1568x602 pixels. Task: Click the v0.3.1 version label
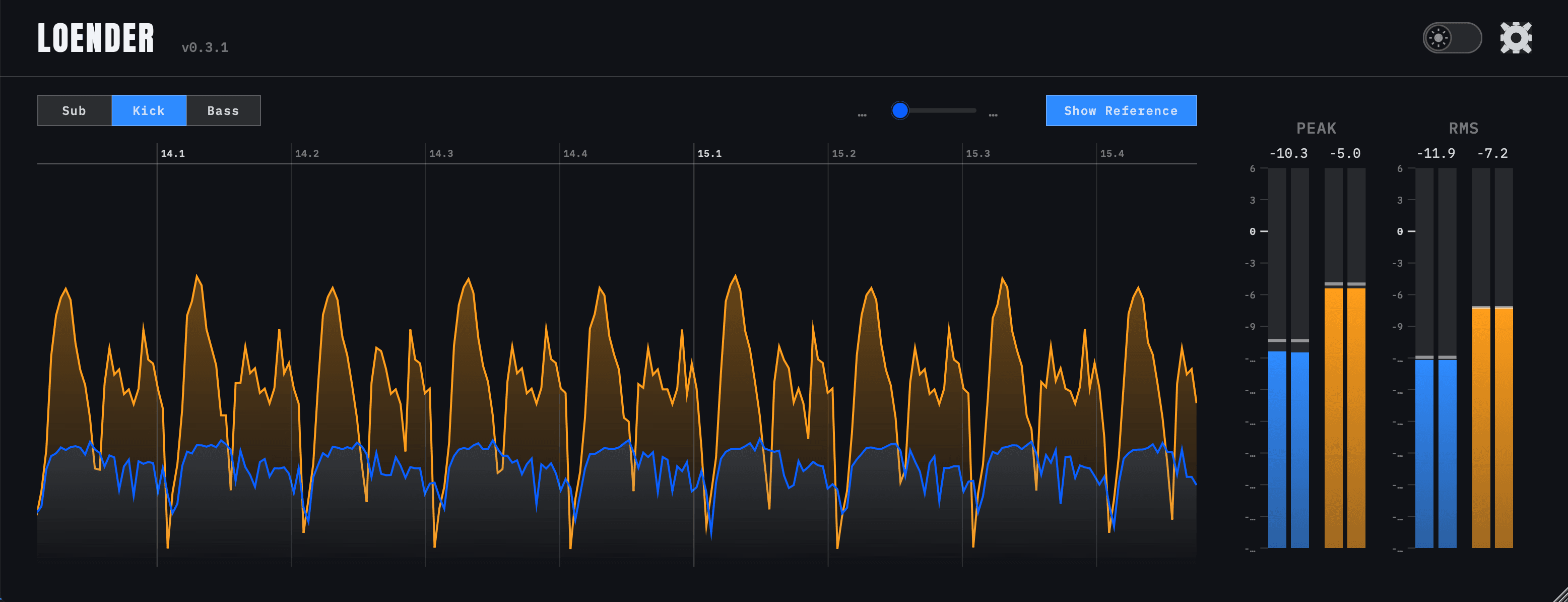205,47
